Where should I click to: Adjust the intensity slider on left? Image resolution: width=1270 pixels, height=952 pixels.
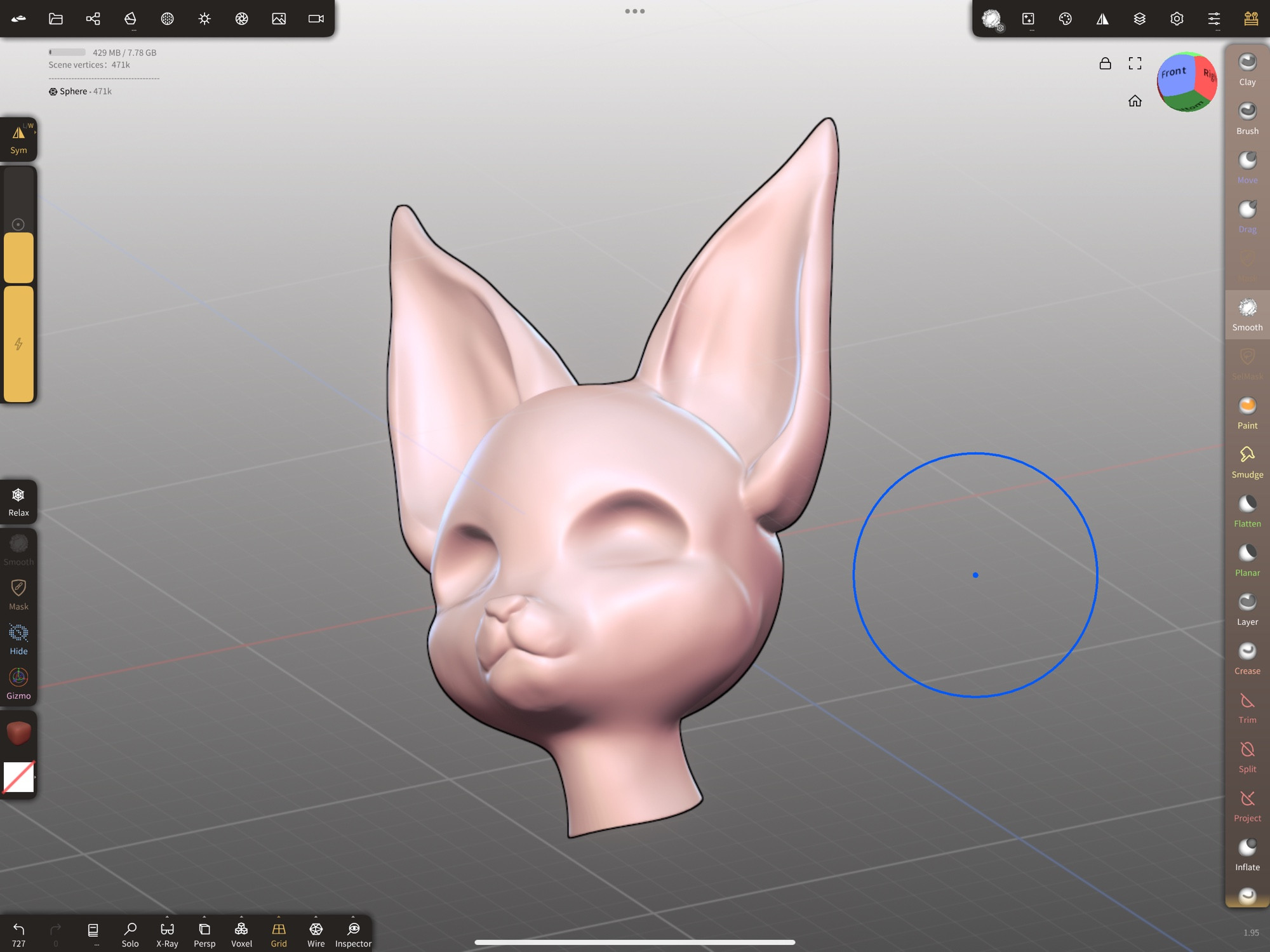[x=18, y=344]
